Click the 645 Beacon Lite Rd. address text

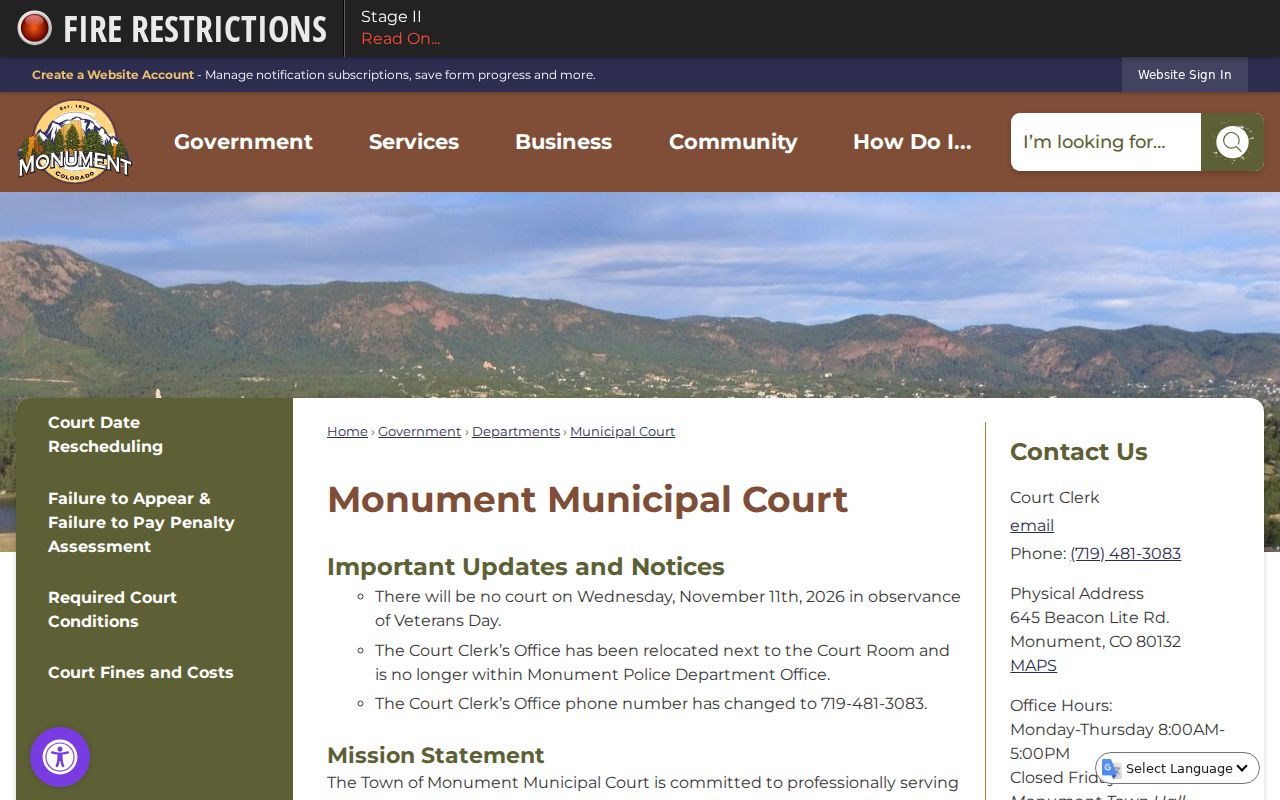point(1089,617)
